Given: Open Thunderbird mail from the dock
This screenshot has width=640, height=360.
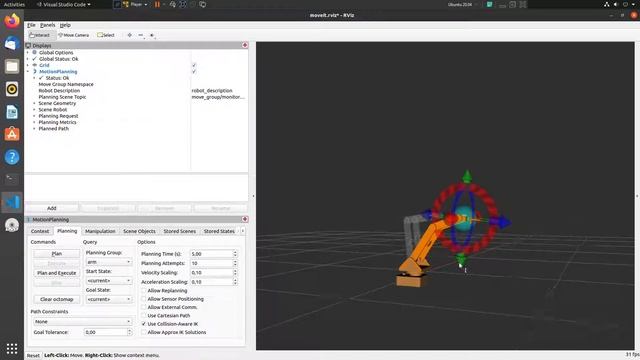Looking at the screenshot, I should 12,43.
